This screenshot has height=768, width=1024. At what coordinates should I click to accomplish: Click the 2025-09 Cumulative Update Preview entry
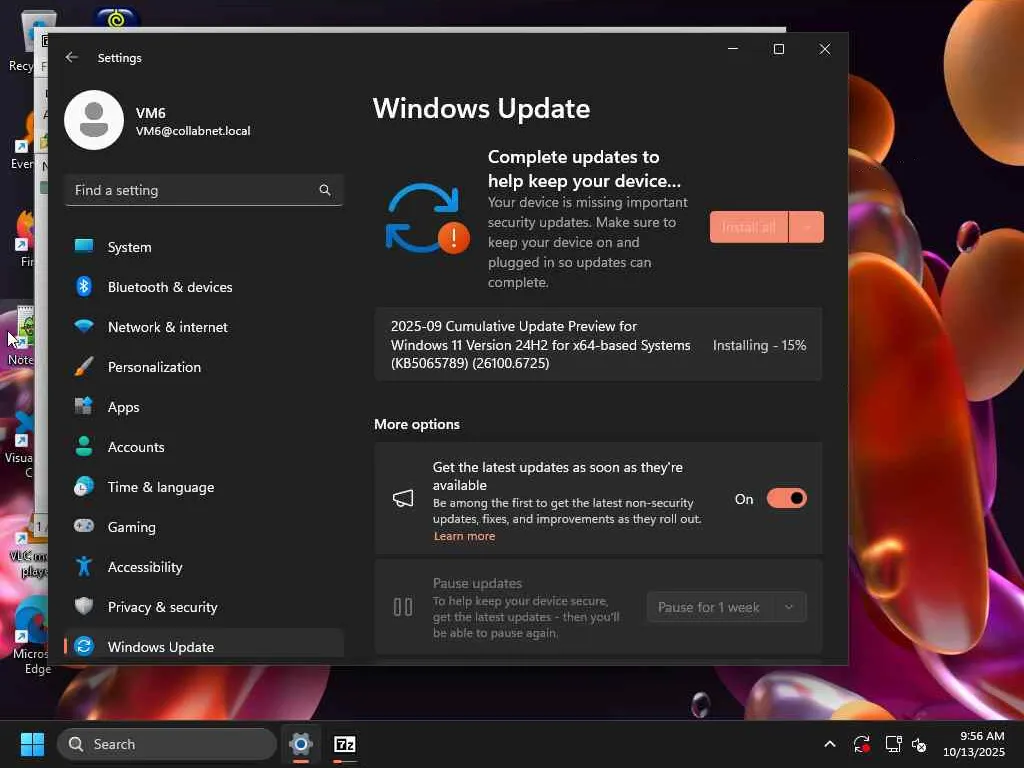[x=598, y=344]
